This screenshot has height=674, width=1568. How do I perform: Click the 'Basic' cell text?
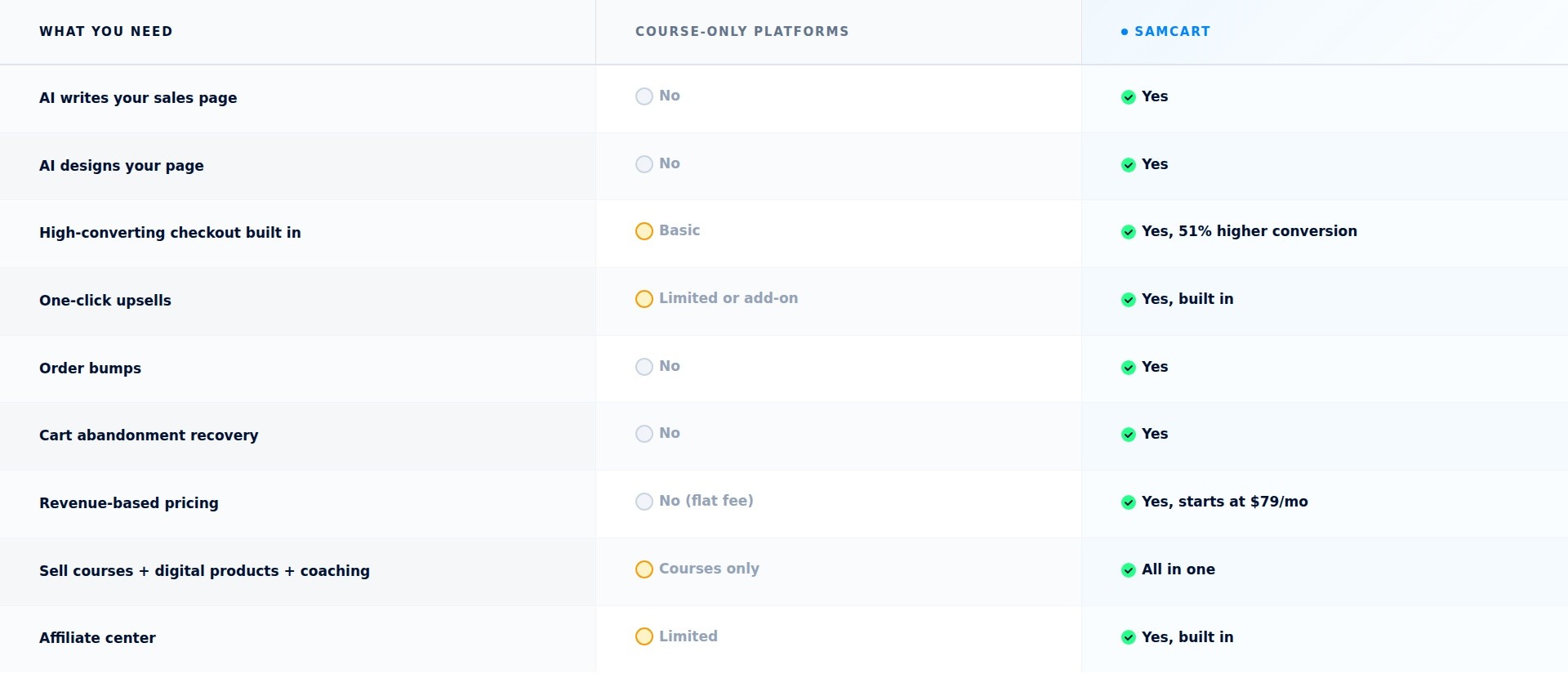[679, 230]
